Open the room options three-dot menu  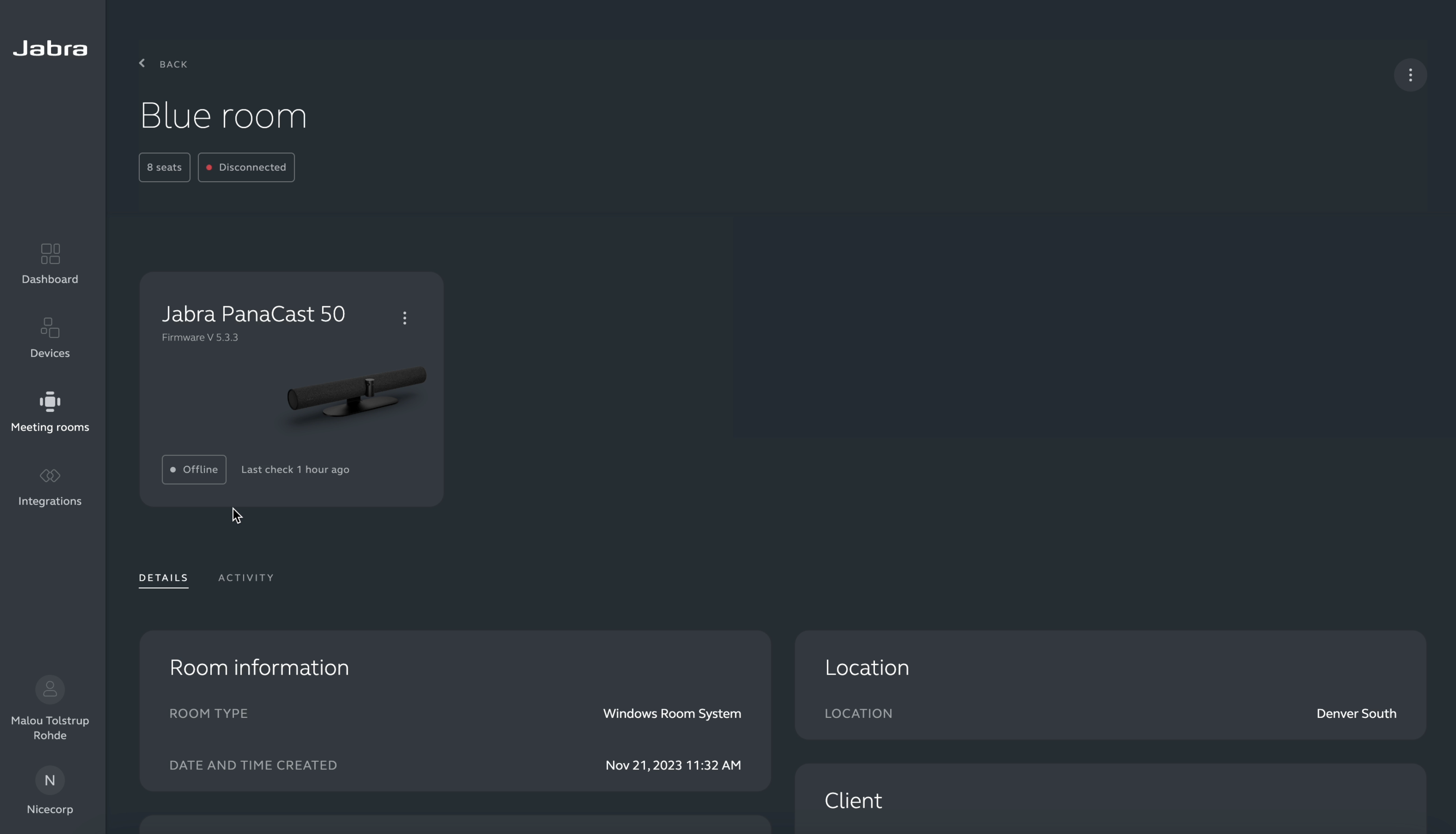[1410, 75]
